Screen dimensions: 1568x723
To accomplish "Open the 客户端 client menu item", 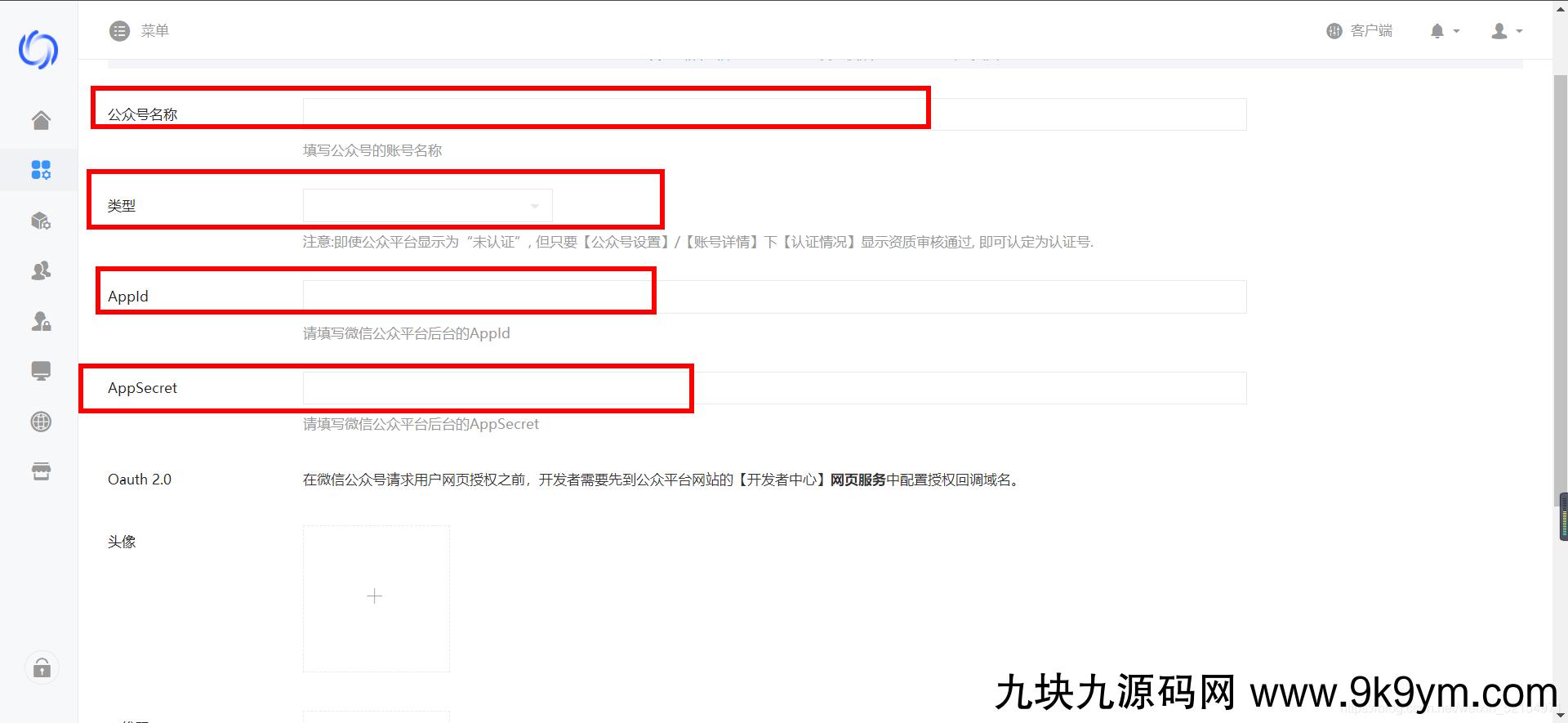I will (x=1360, y=31).
